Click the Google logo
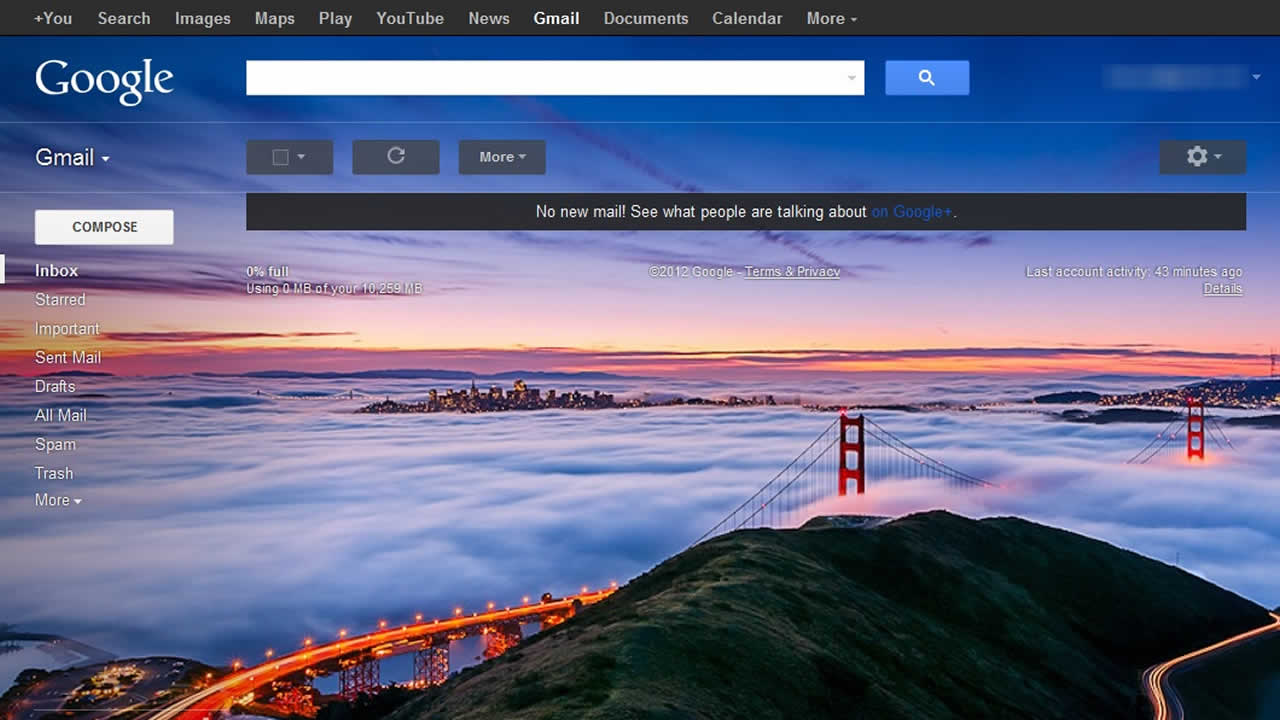The image size is (1280, 720). tap(104, 80)
